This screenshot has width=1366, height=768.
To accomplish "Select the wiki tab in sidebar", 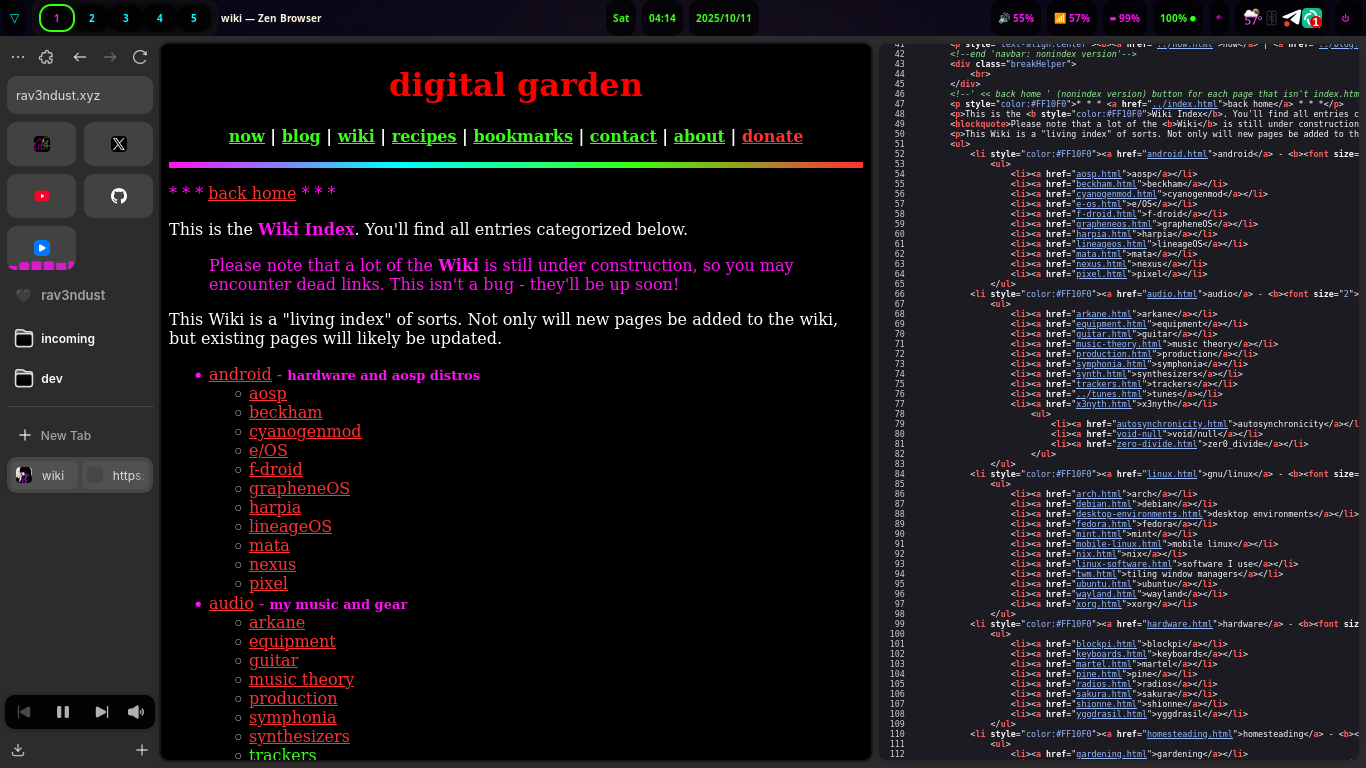I will [42, 476].
